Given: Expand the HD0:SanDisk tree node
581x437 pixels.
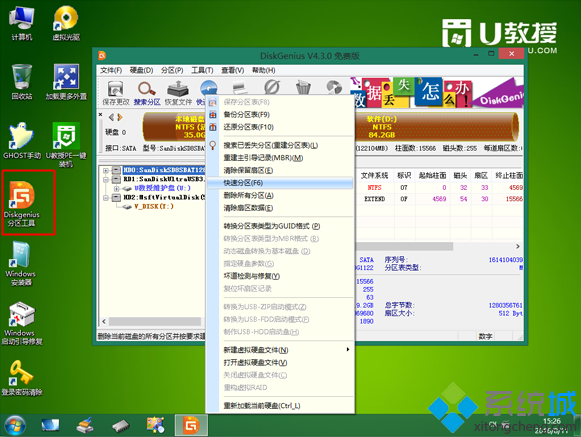Looking at the screenshot, I should (106, 170).
